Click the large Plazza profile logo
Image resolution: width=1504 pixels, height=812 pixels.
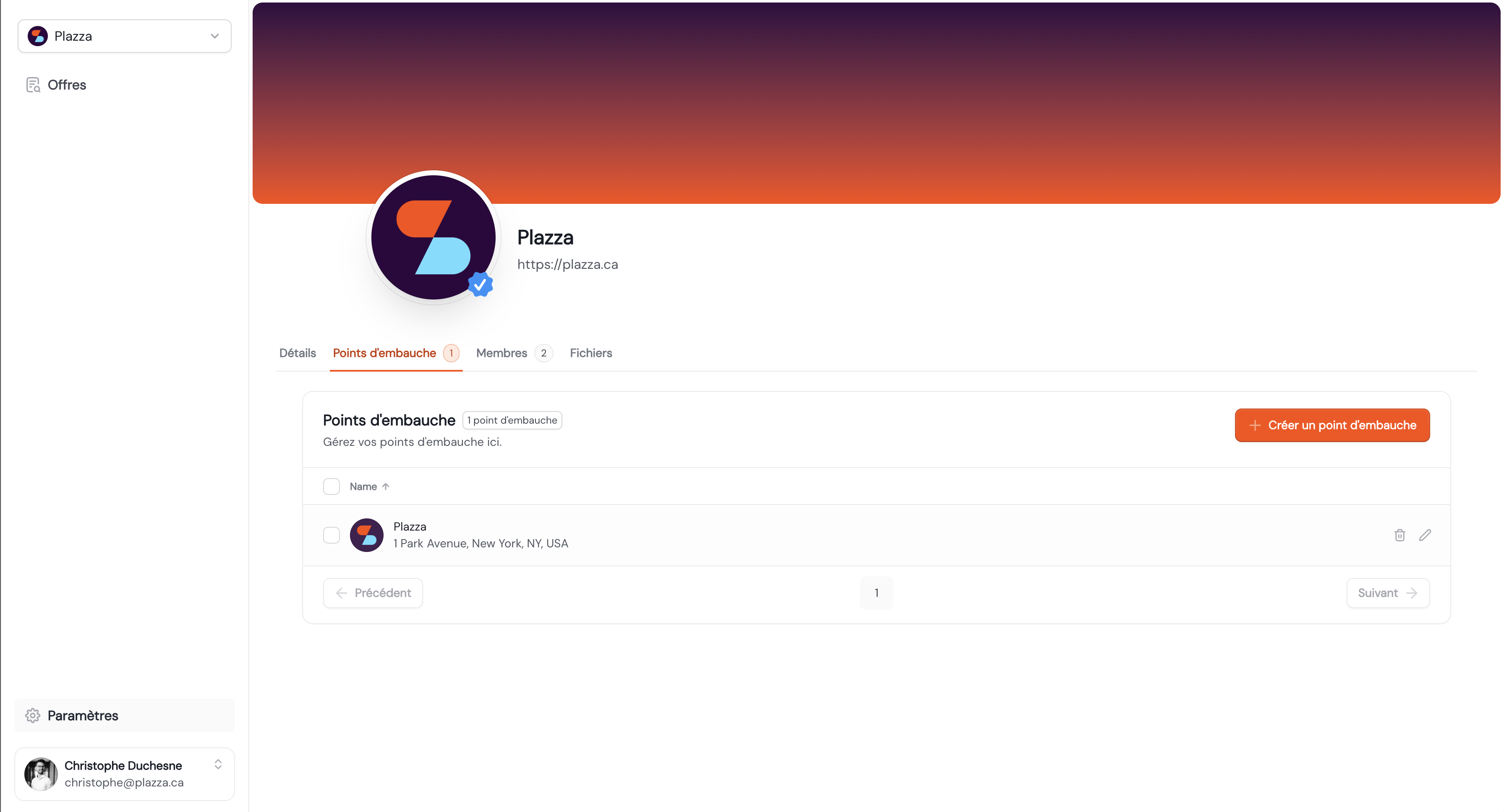433,237
